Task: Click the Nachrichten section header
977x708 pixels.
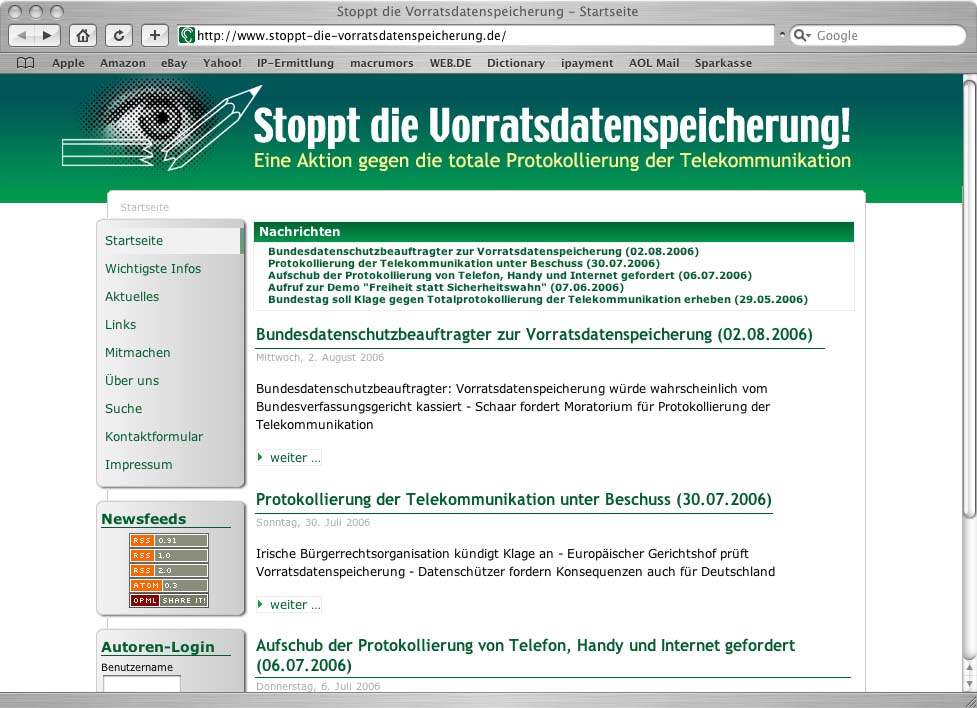Action: [x=553, y=232]
